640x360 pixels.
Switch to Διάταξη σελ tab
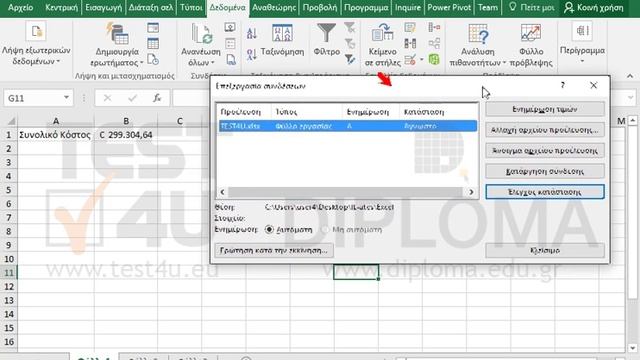(151, 7)
